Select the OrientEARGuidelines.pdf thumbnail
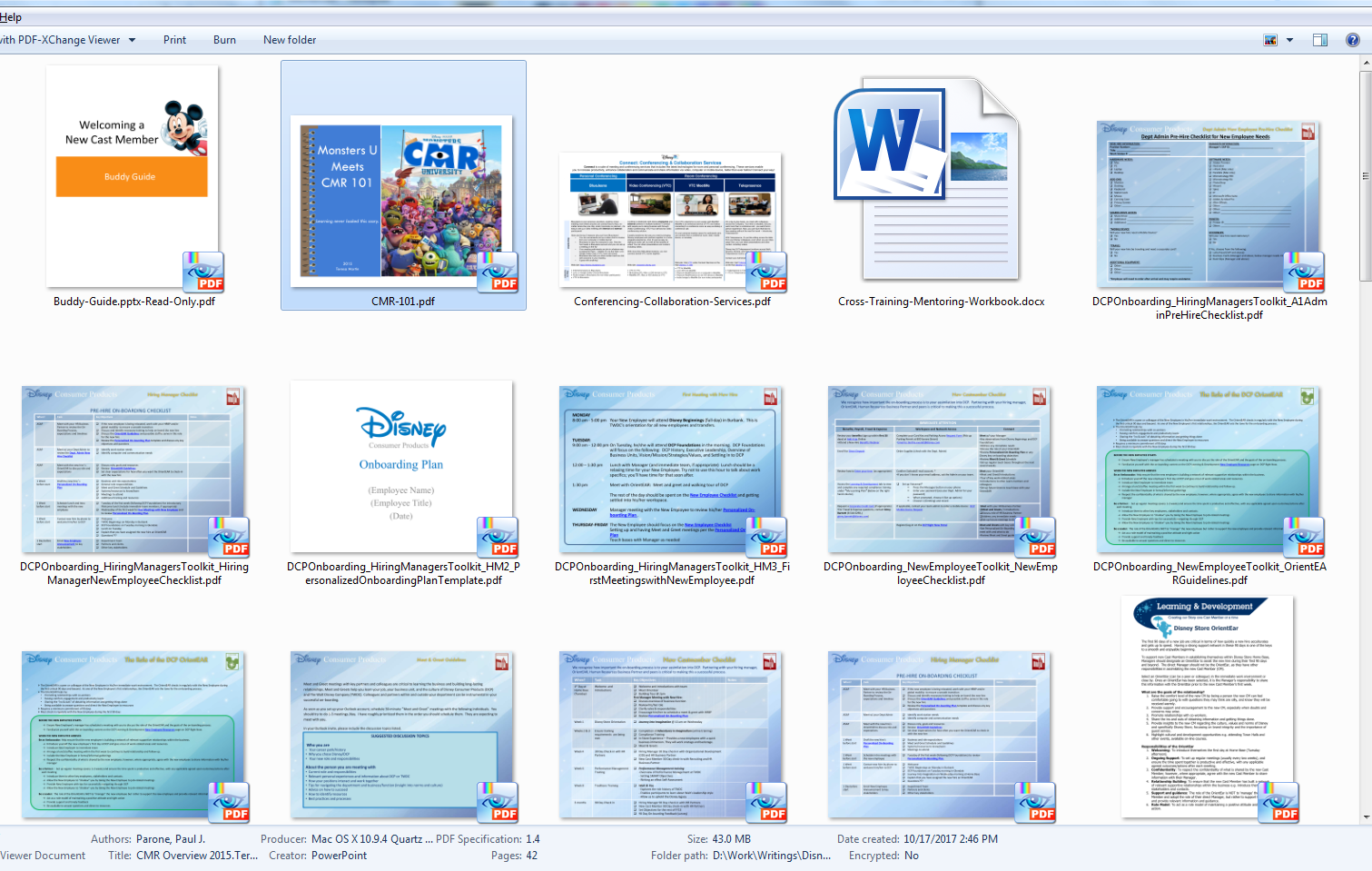The image size is (1372, 871). (x=1209, y=470)
